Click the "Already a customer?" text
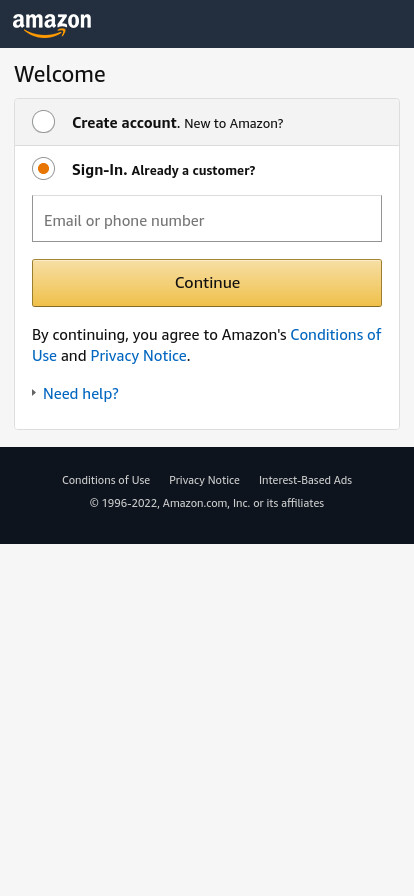Screen dimensions: 414x896 (x=193, y=170)
